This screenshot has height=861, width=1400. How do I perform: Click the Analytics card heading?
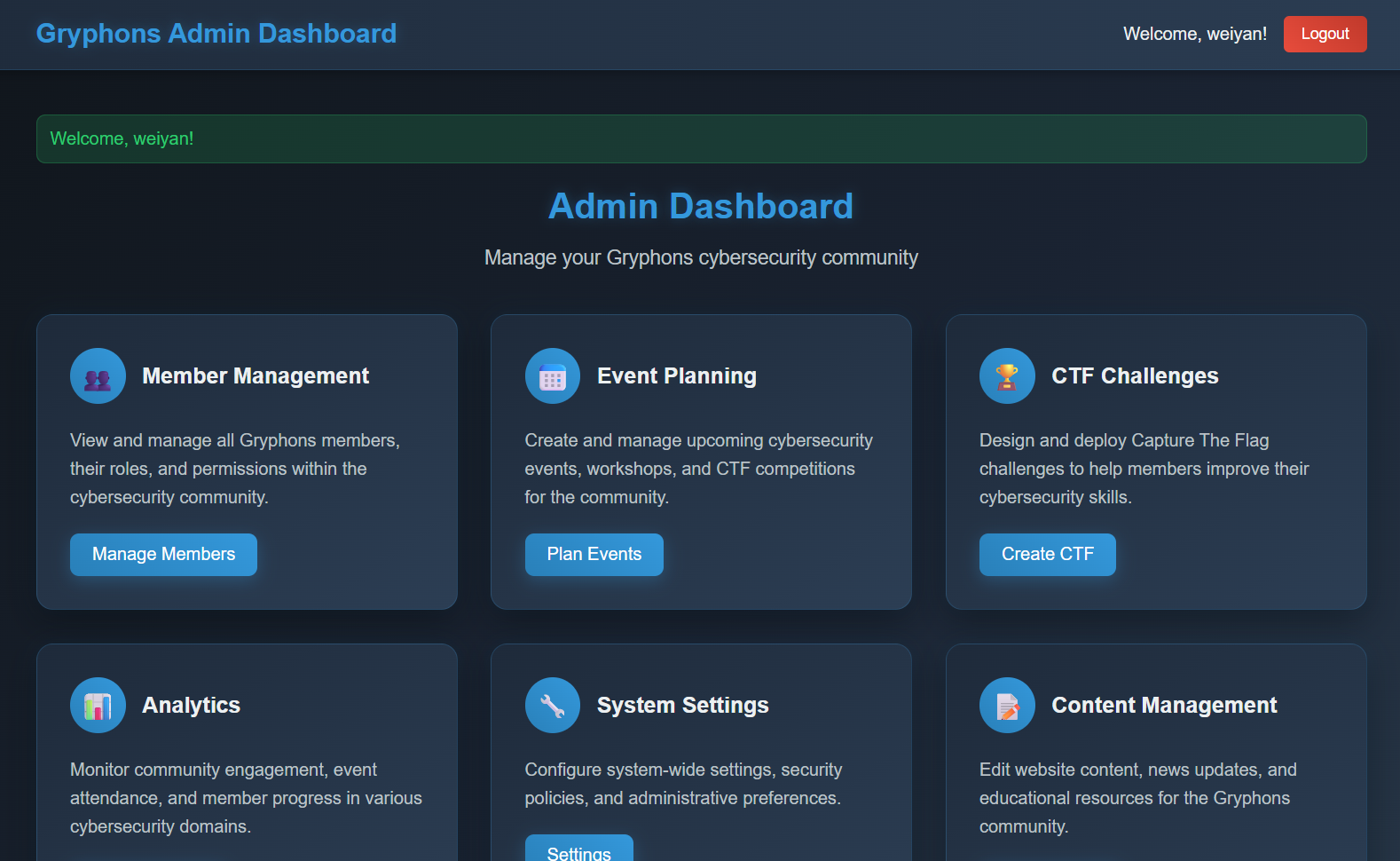(x=191, y=706)
